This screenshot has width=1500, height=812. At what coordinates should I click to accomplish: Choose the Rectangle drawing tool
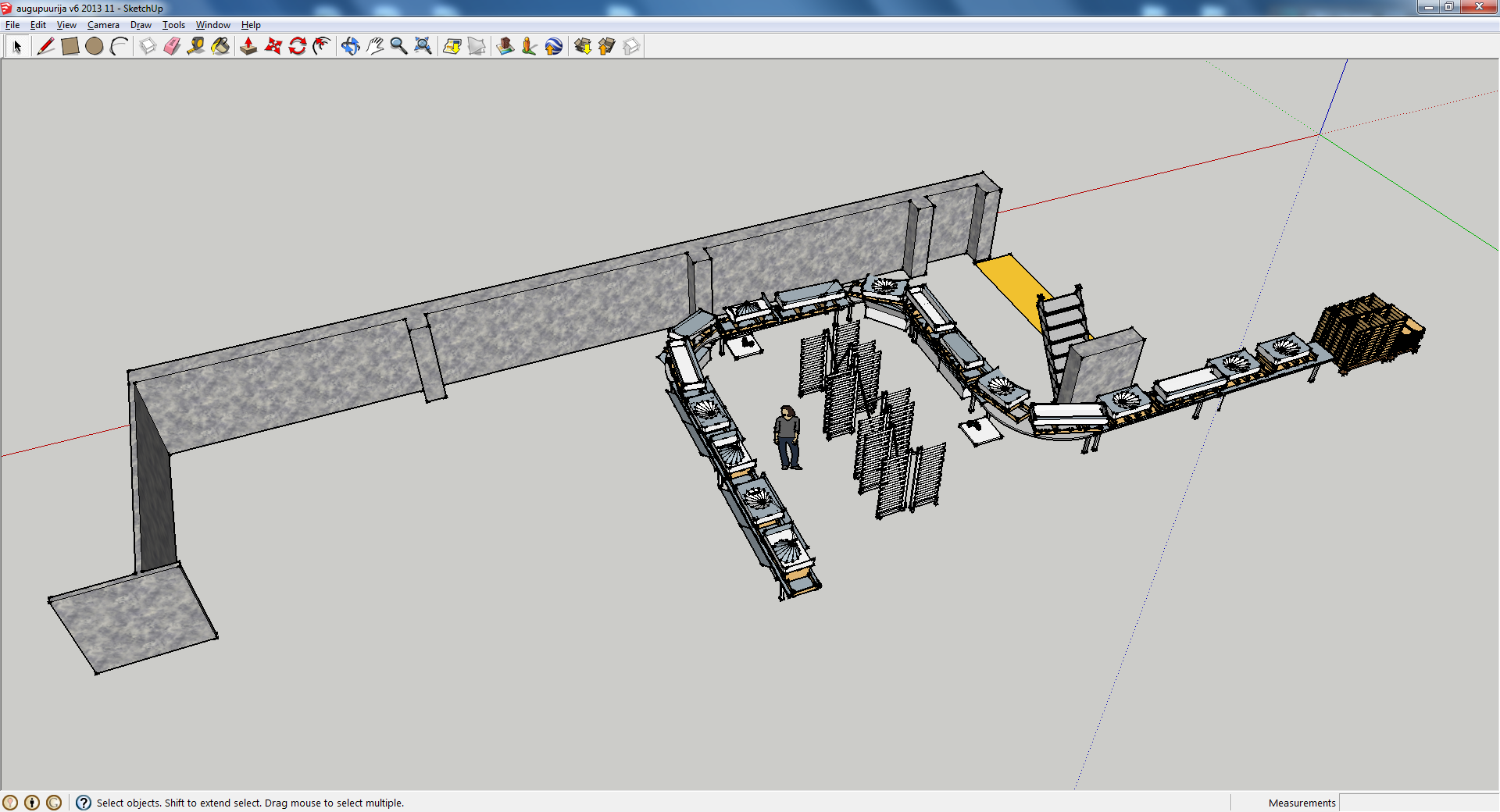pyautogui.click(x=70, y=47)
